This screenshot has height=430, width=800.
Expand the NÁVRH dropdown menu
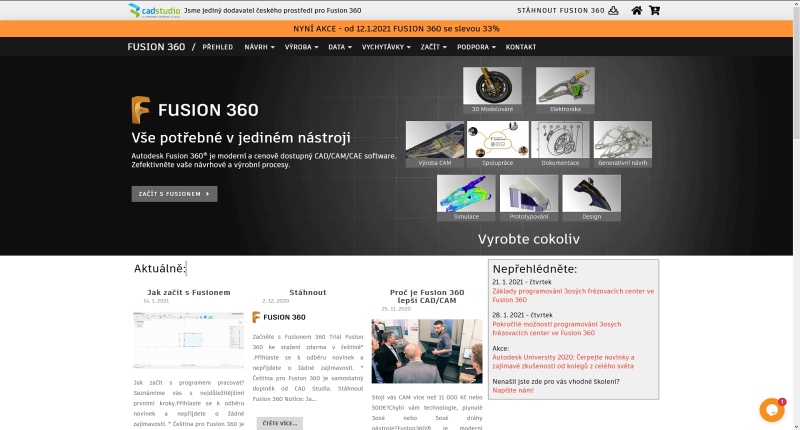[259, 47]
